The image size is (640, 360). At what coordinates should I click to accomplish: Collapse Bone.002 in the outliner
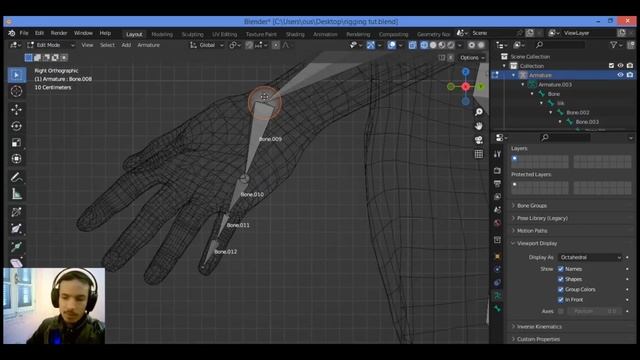tap(551, 112)
